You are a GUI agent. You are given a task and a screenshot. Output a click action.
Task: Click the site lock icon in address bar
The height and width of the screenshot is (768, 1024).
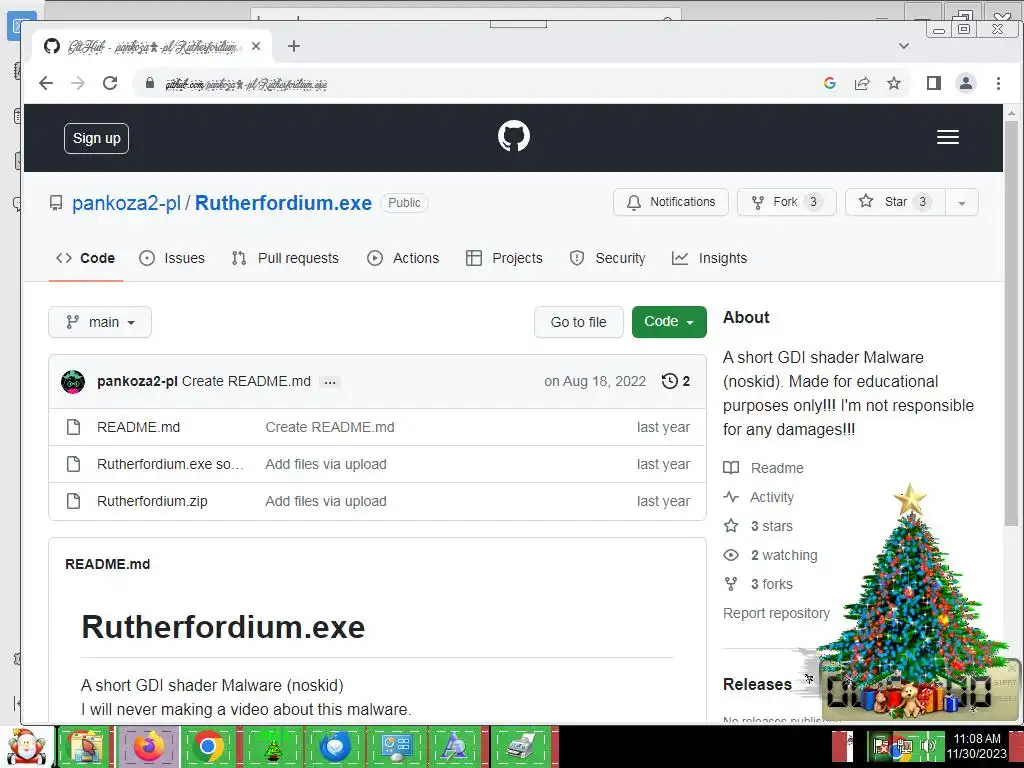pyautogui.click(x=150, y=83)
